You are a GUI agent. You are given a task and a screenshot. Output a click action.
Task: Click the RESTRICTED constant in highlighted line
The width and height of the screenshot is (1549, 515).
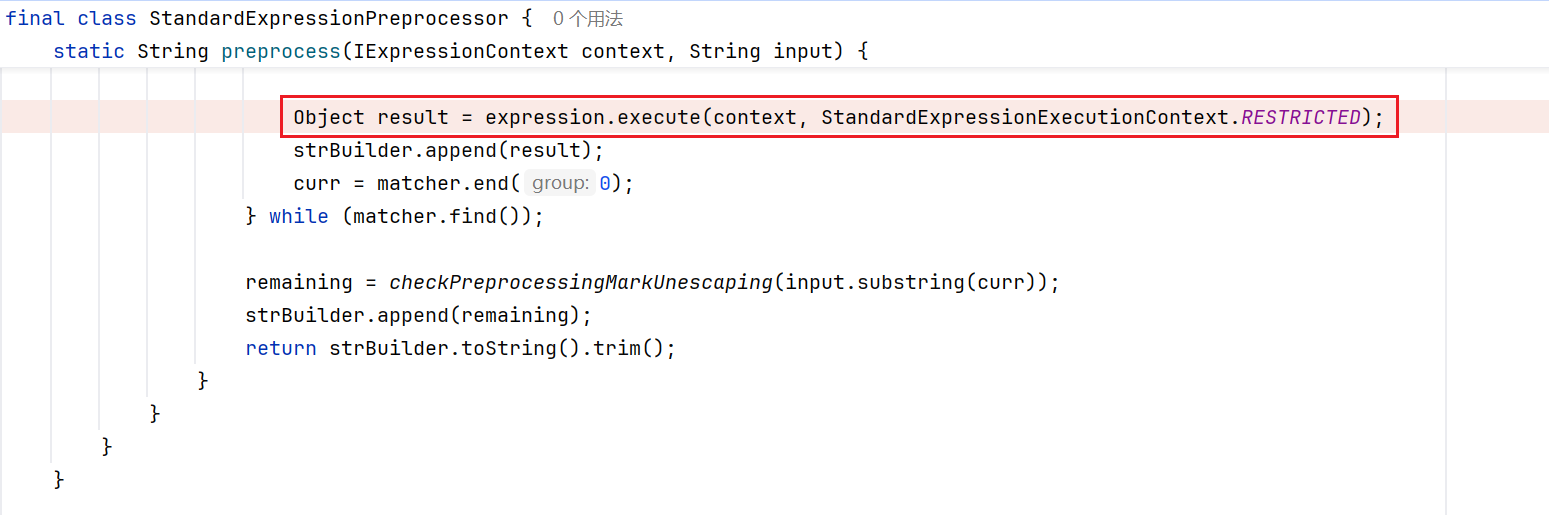click(1301, 117)
